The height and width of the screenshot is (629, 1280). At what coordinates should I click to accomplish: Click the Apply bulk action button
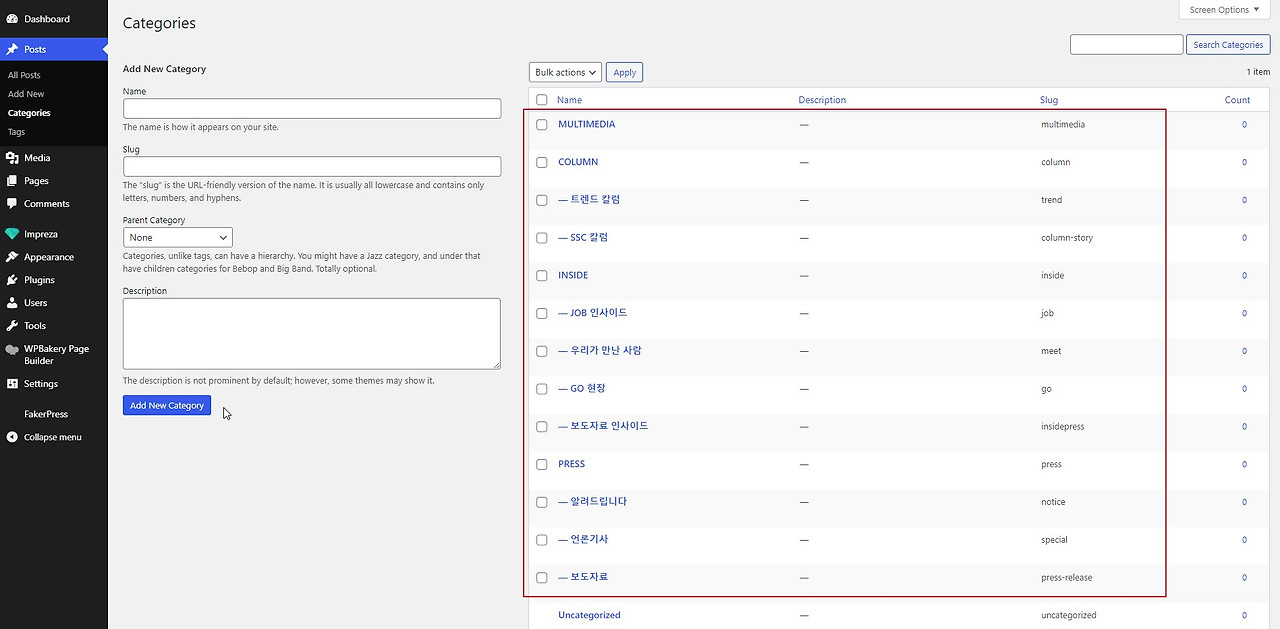[x=625, y=72]
